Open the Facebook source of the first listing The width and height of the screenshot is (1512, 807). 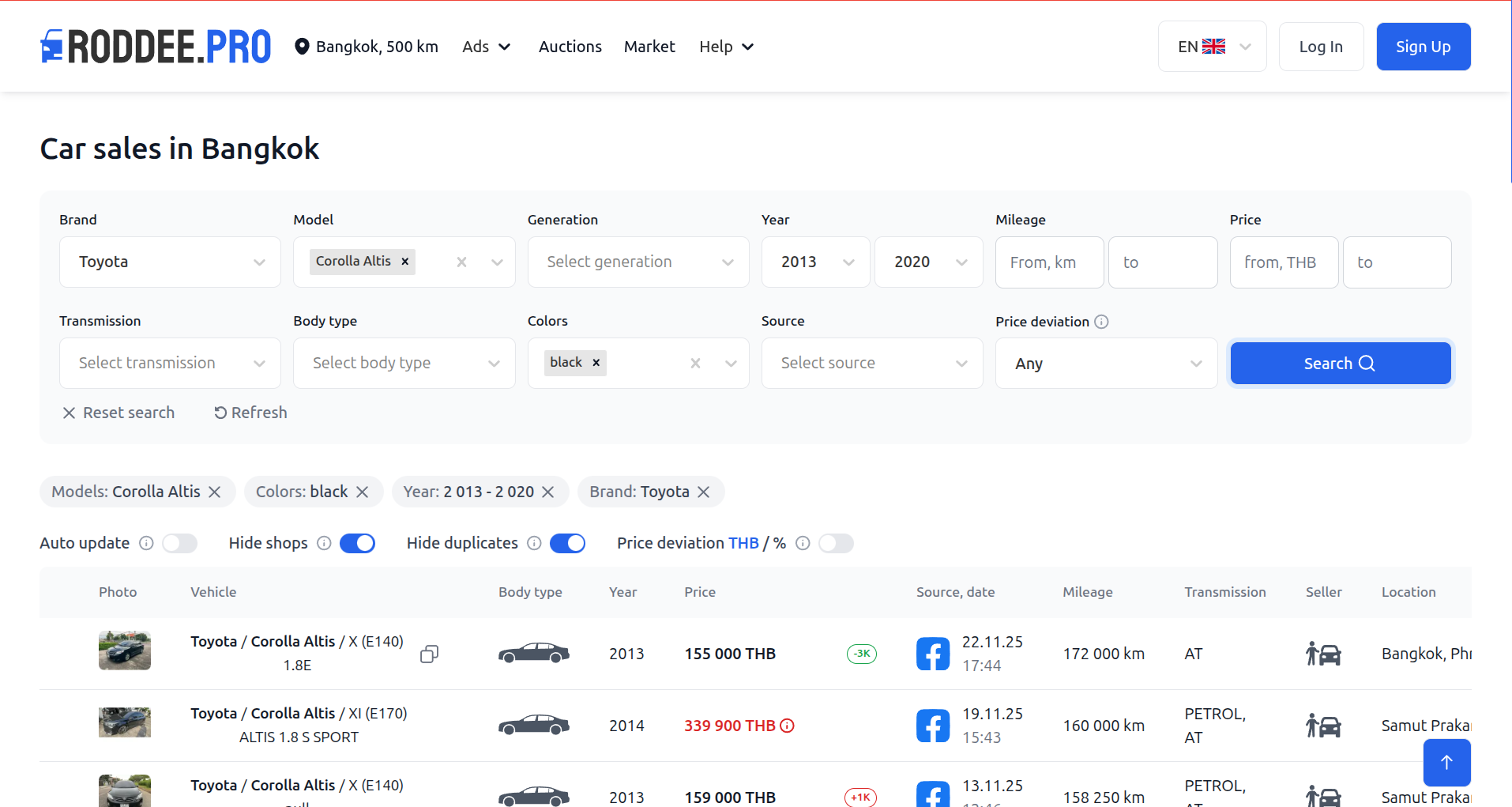(932, 653)
